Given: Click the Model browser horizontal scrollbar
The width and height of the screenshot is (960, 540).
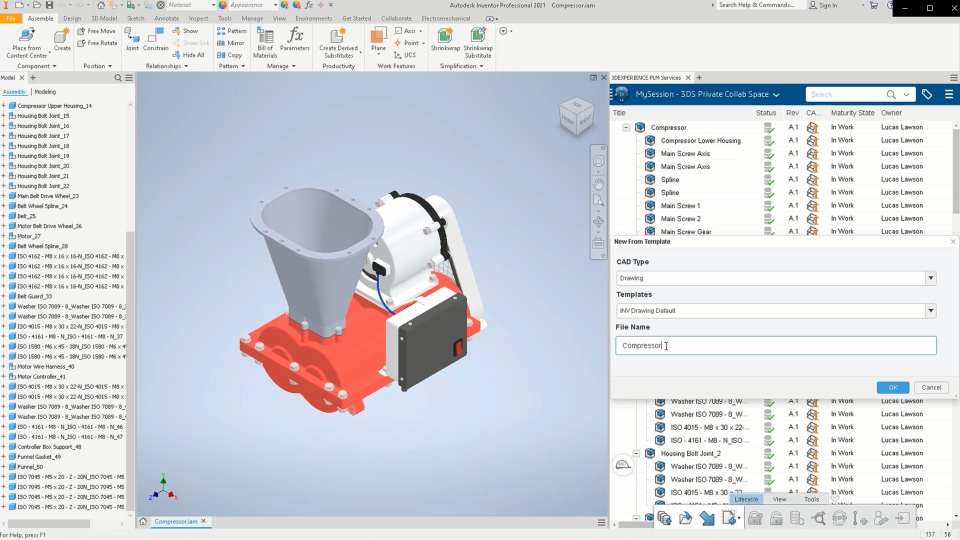Looking at the screenshot, I should pyautogui.click(x=48, y=524).
